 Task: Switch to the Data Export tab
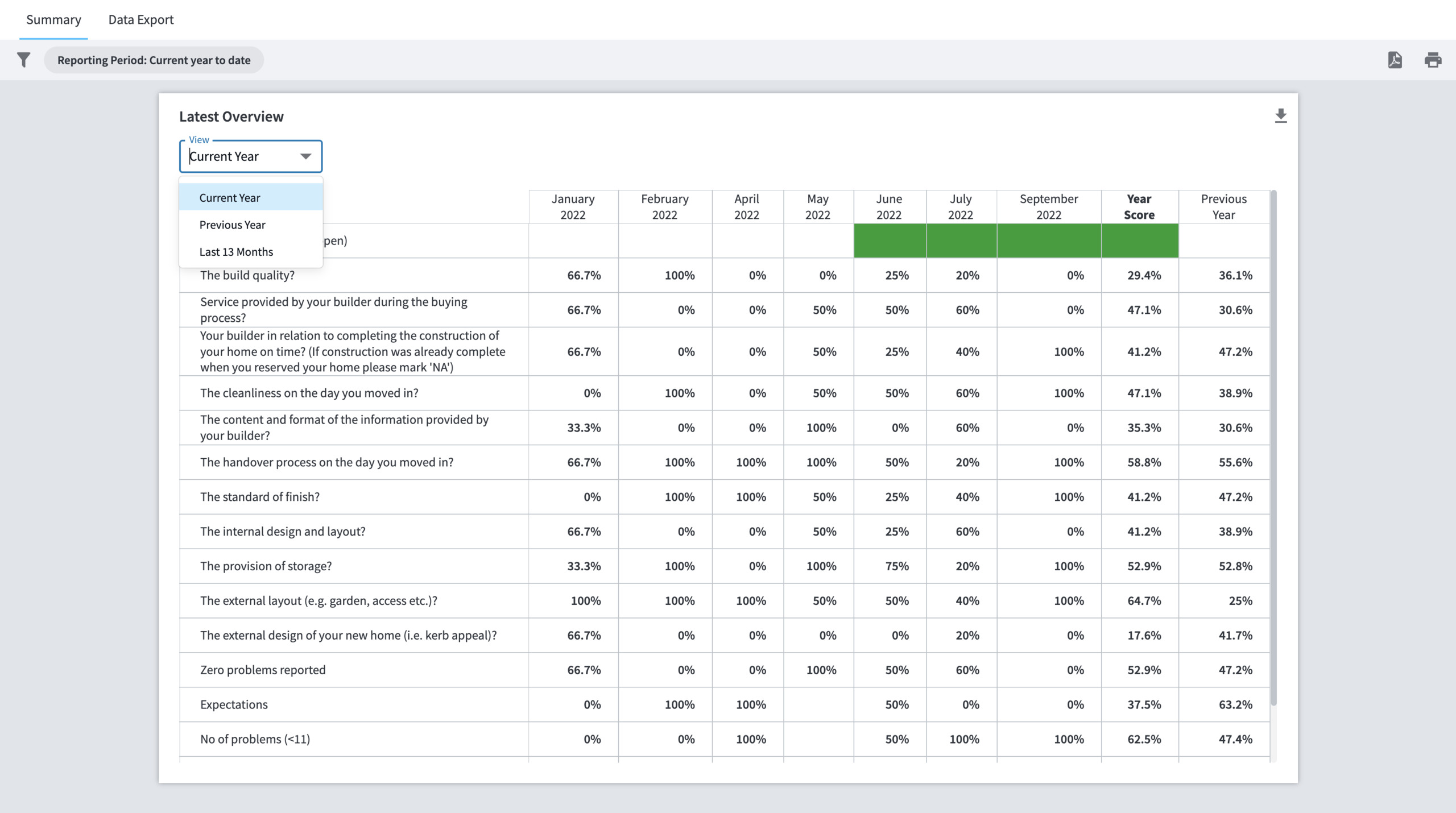pyautogui.click(x=141, y=19)
